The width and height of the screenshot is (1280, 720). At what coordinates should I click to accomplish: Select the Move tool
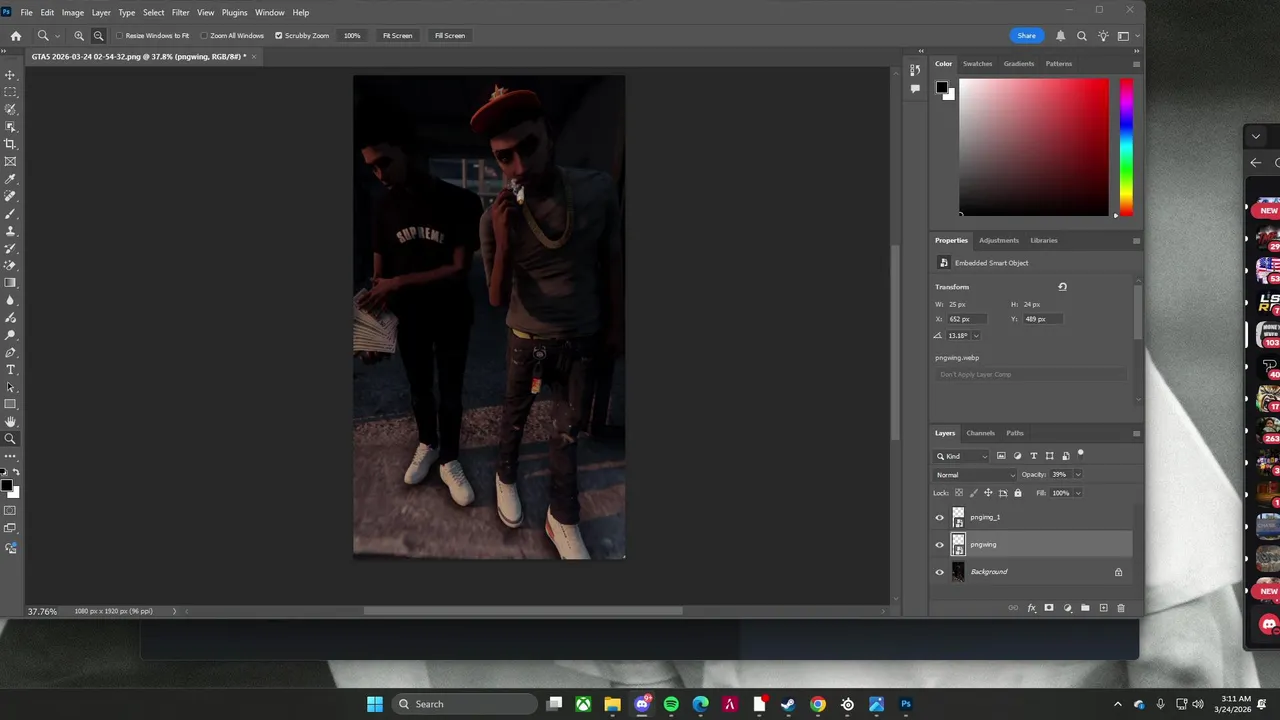(11, 75)
